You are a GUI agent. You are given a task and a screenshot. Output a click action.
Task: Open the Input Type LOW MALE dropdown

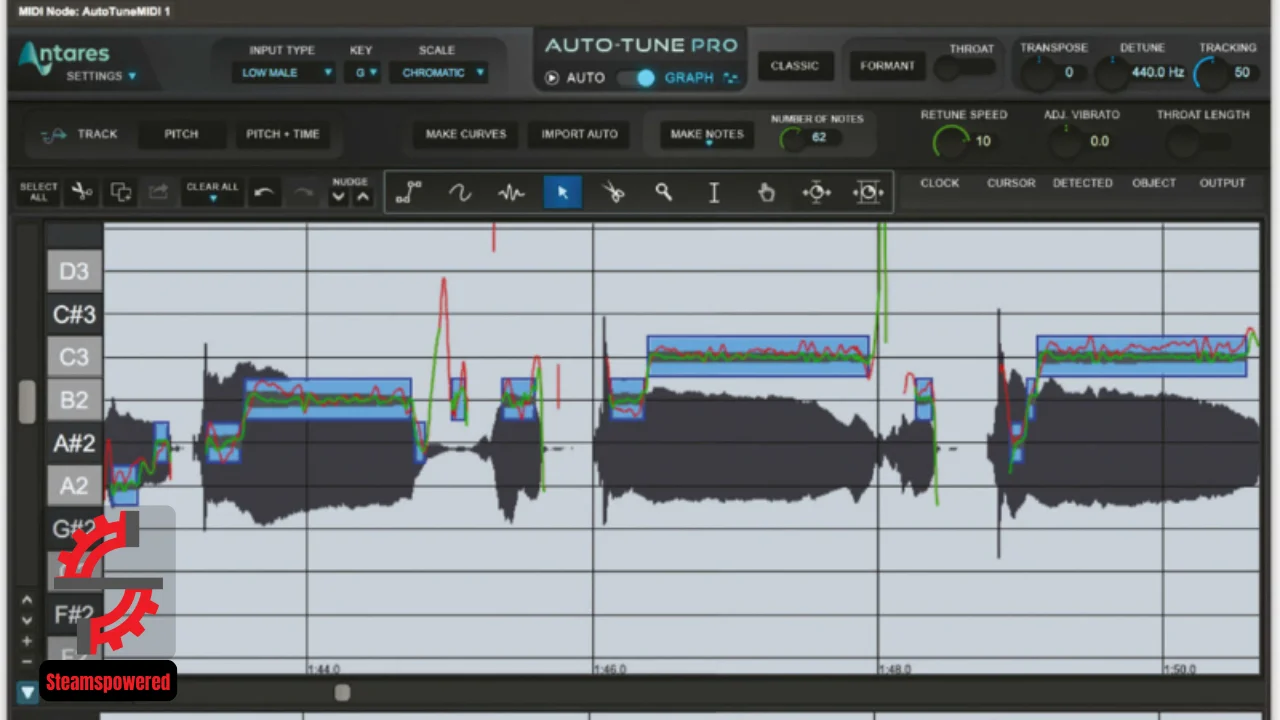283,73
